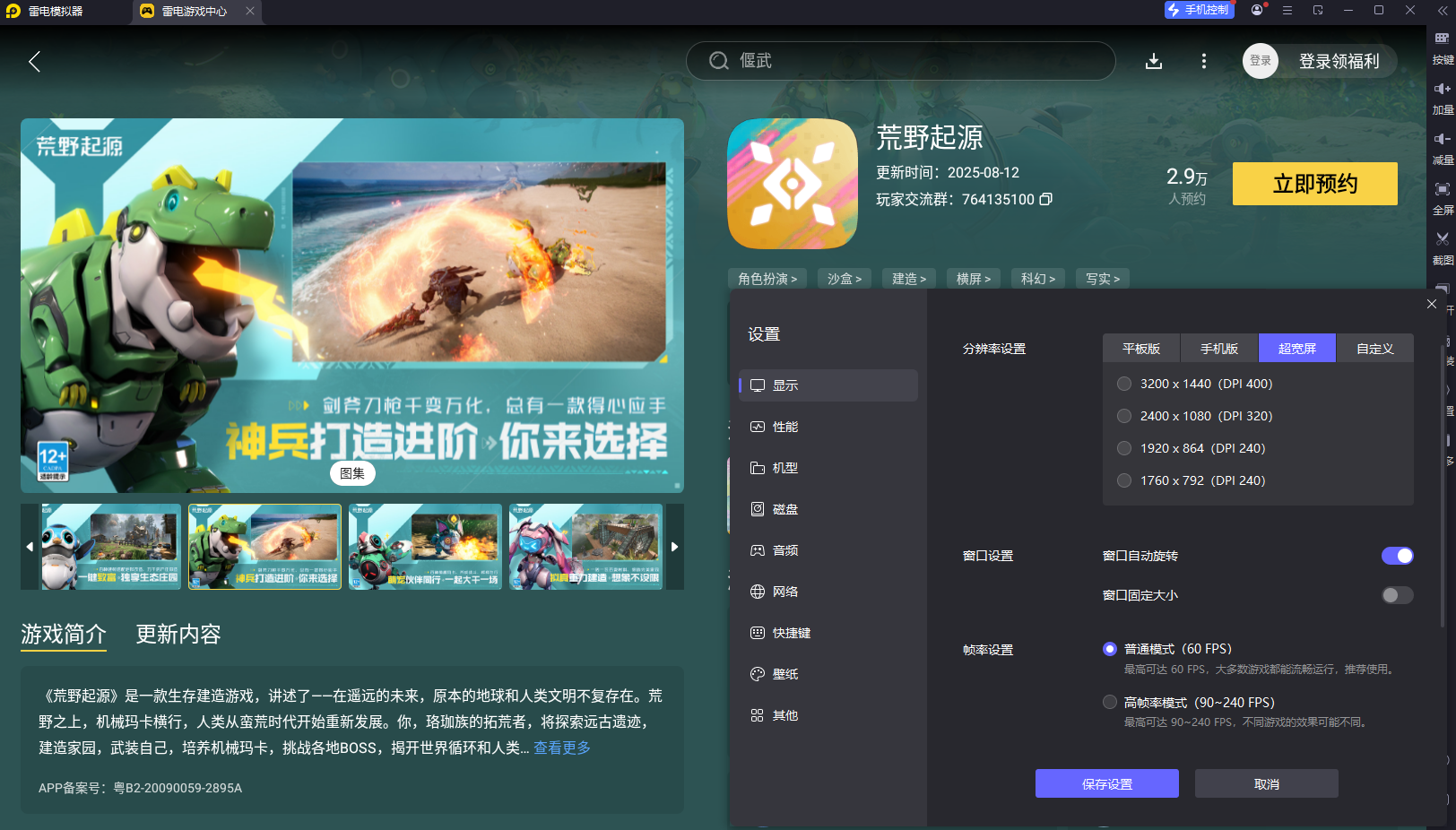Click the yellow 立即预约 button
Viewport: 1456px width, 830px height.
(x=1315, y=184)
